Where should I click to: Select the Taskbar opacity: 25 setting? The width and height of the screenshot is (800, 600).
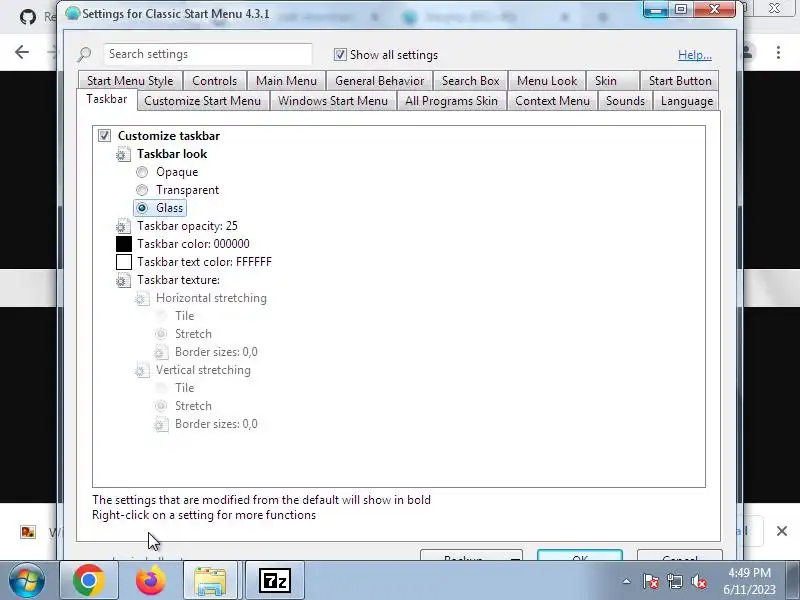click(187, 226)
